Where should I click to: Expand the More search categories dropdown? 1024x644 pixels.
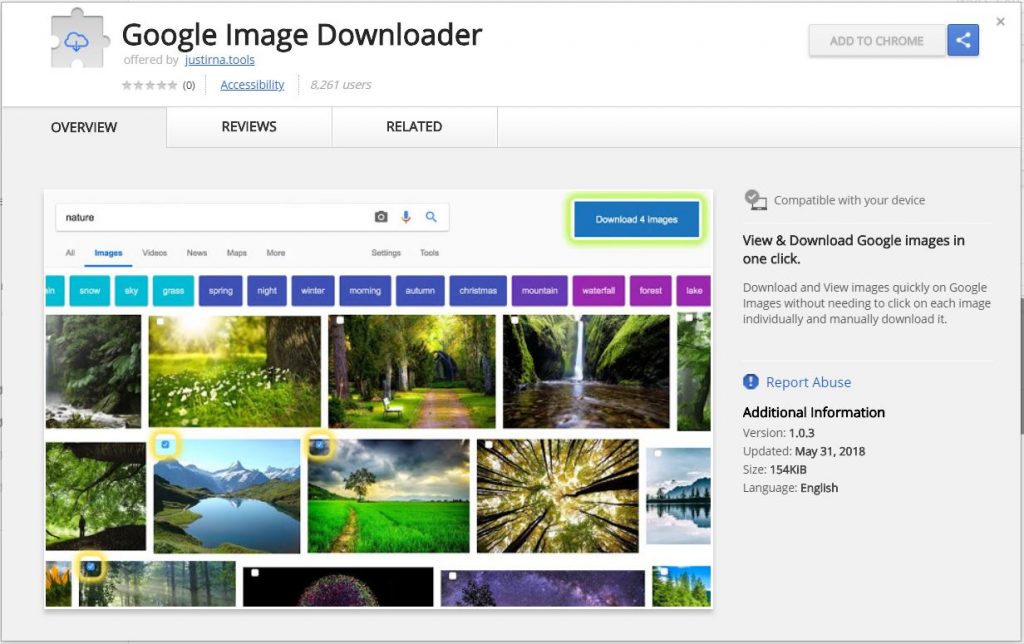pos(276,253)
